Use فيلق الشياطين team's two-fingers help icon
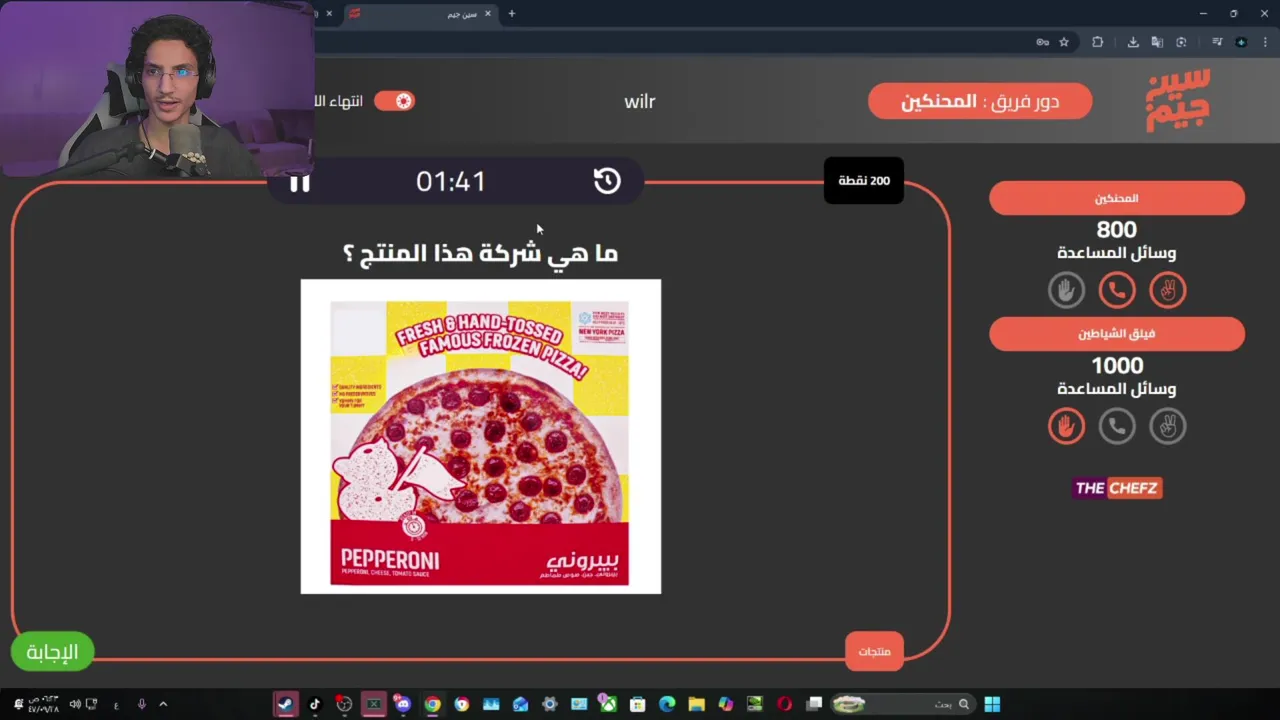The width and height of the screenshot is (1280, 720). pyautogui.click(x=1167, y=426)
